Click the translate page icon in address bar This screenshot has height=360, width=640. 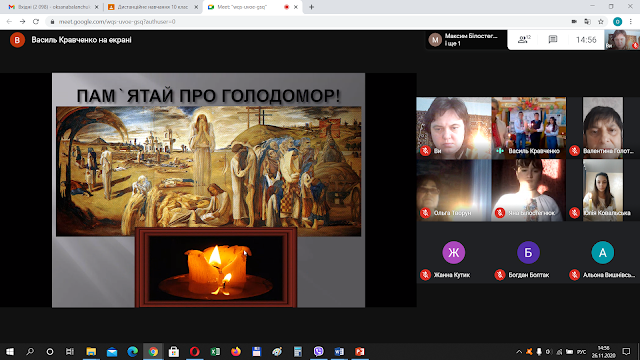587,22
